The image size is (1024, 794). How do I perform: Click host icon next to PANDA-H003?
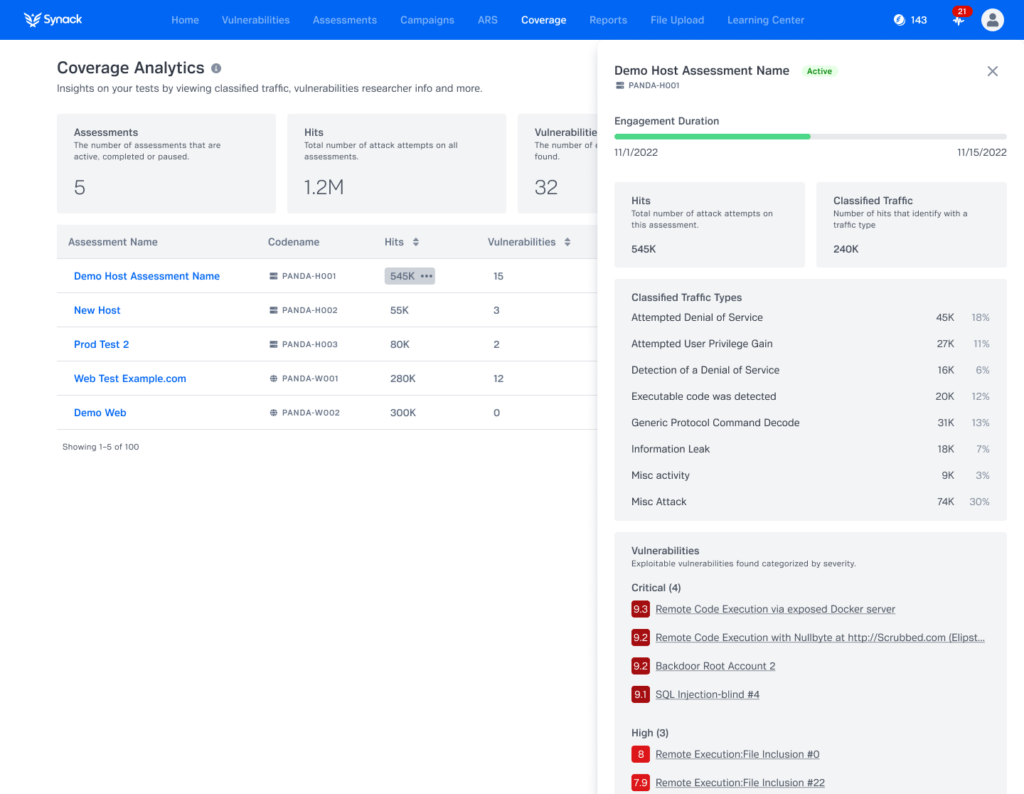click(274, 344)
